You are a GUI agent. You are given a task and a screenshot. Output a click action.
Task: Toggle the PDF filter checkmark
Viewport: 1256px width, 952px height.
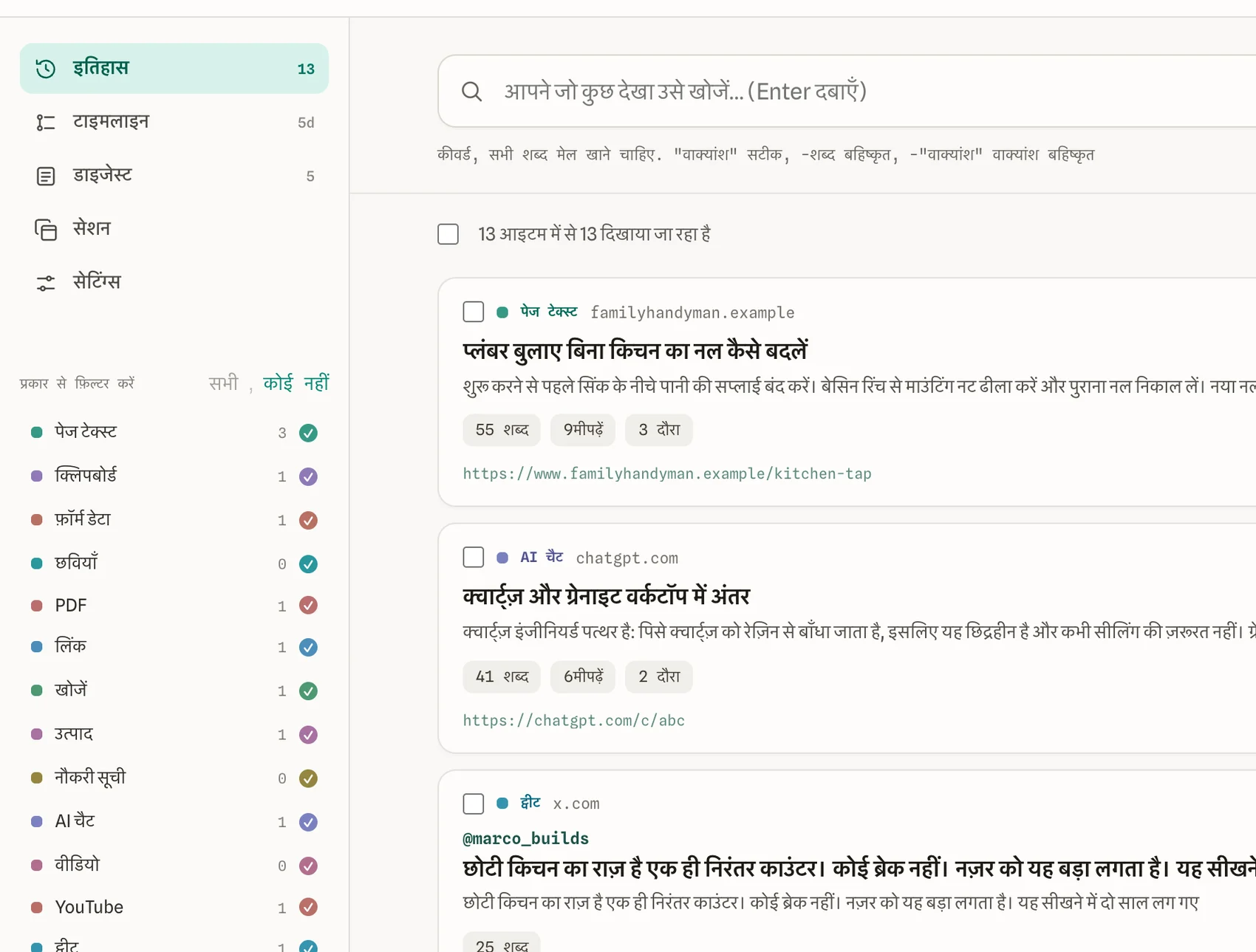[308, 606]
